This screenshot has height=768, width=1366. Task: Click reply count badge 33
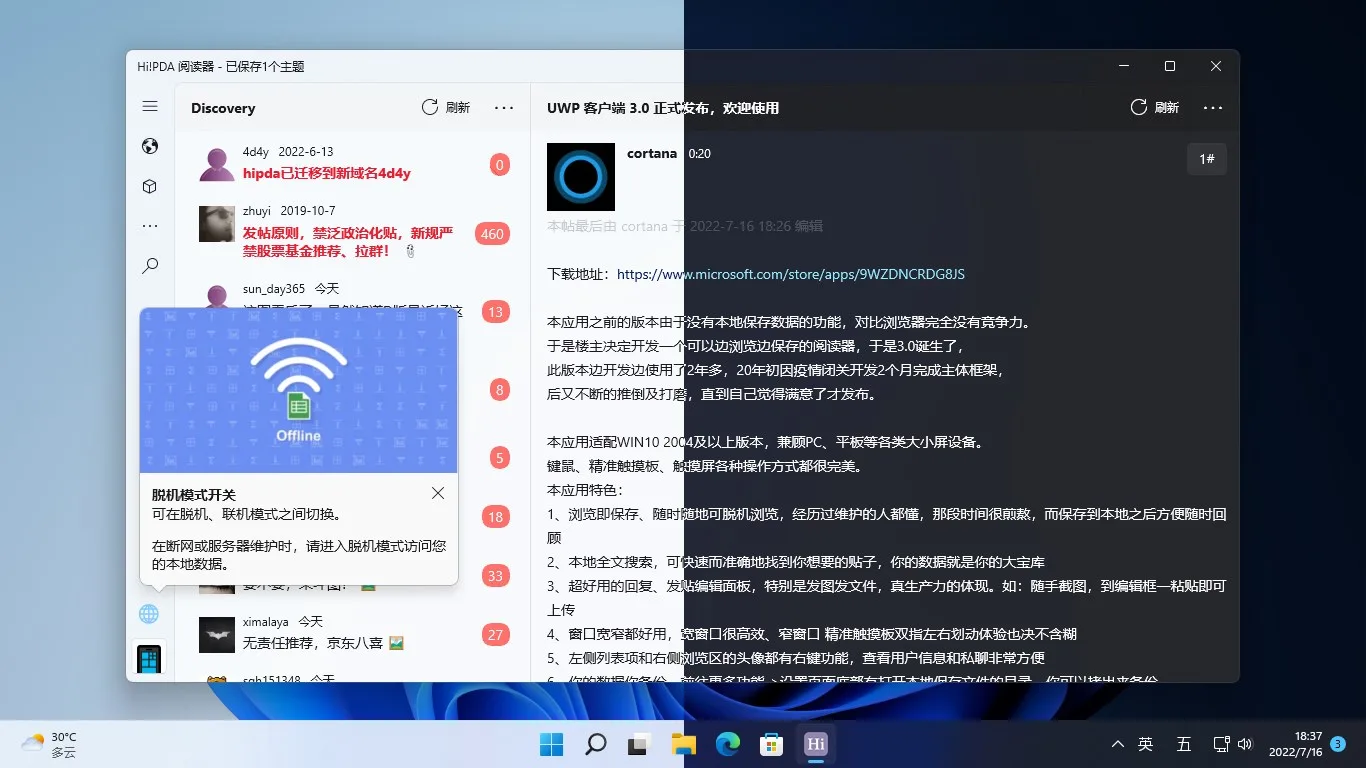tap(495, 575)
